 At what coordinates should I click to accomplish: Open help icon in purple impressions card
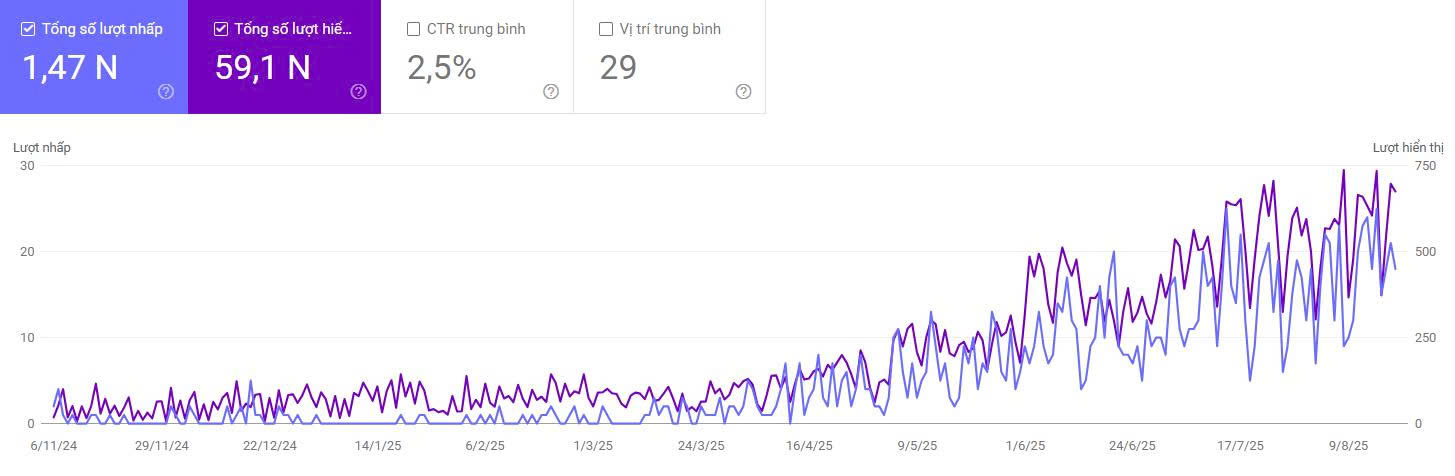click(x=359, y=92)
